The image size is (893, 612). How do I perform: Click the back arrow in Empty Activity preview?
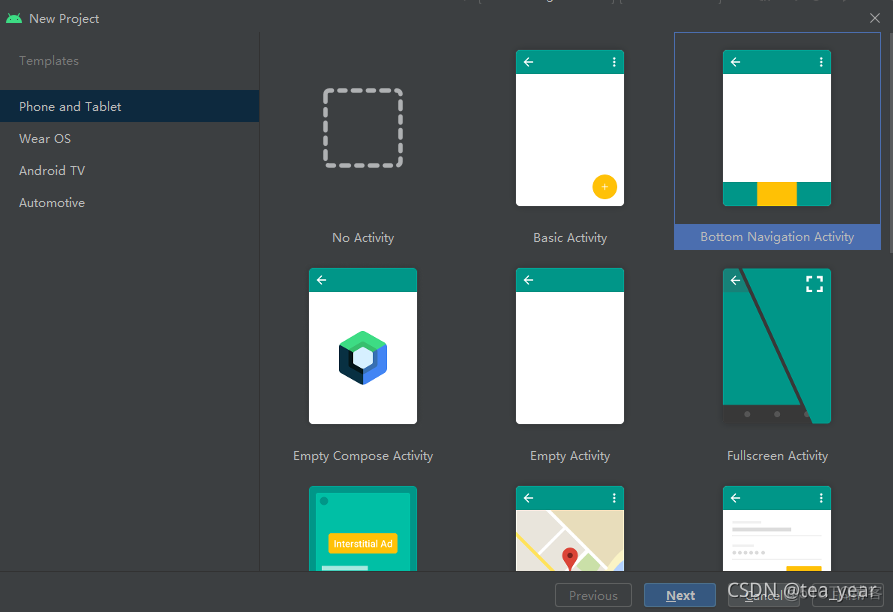528,280
